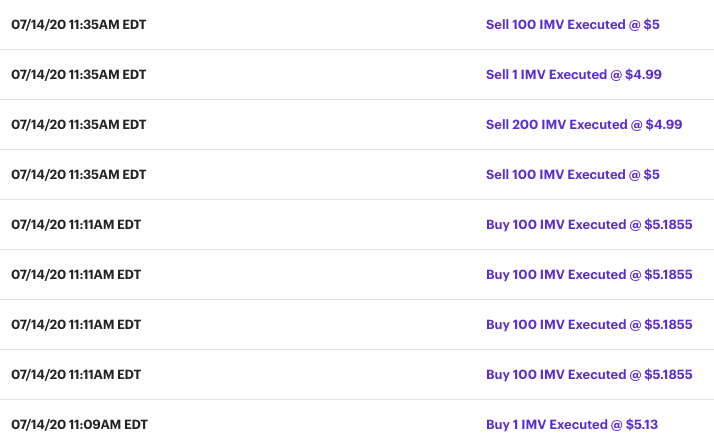Open Sell 200 IMV Executed @ $4.99 order
Viewport: 714px width, 442px height.
click(x=583, y=124)
